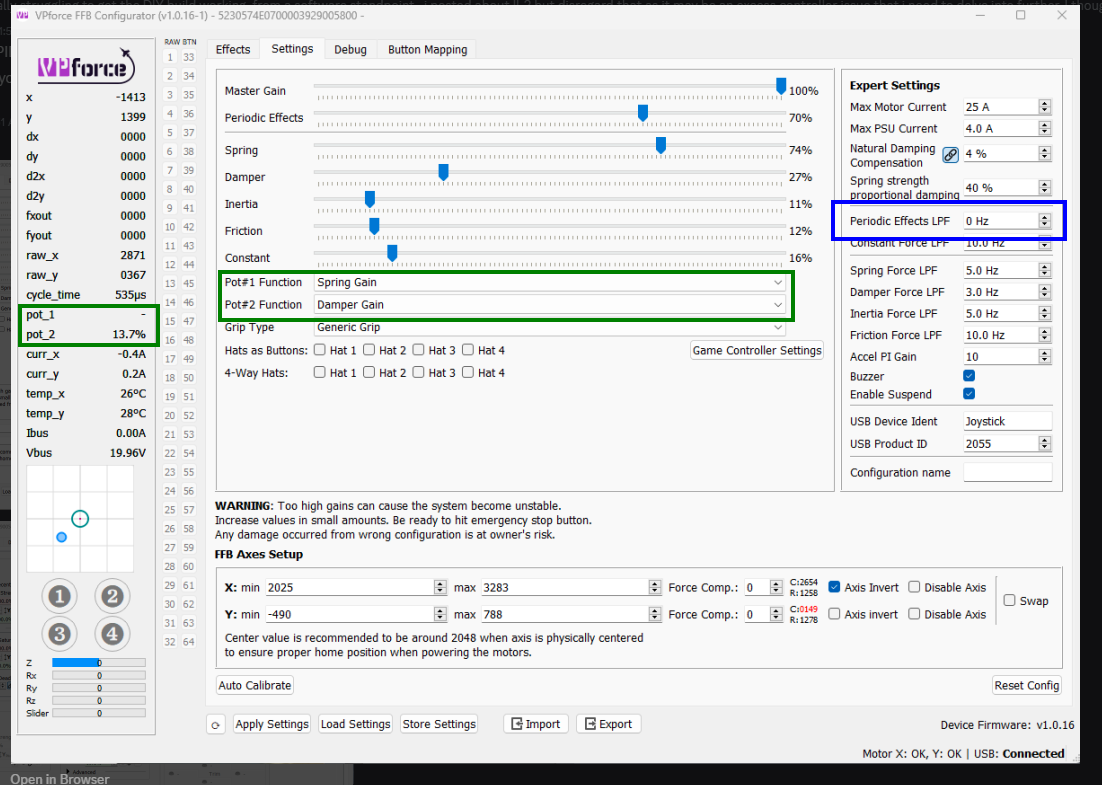Image resolution: width=1102 pixels, height=785 pixels.
Task: Open the Debug tab
Action: 350,49
